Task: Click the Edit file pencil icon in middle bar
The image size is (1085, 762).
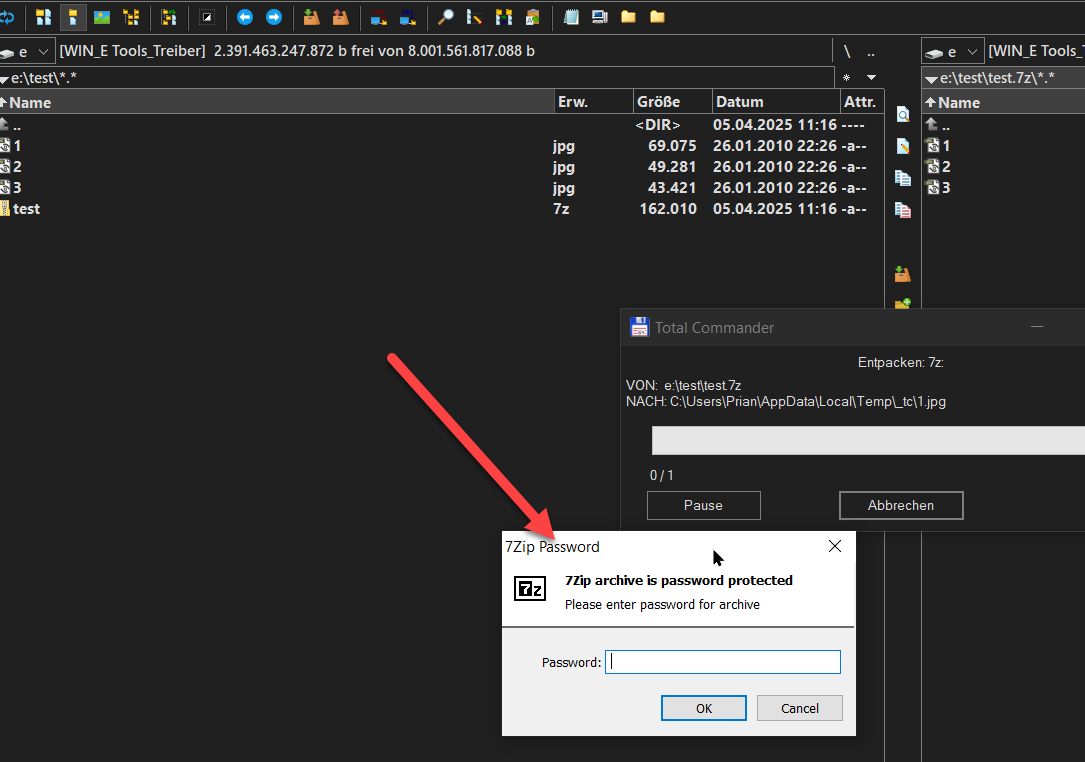Action: [903, 146]
